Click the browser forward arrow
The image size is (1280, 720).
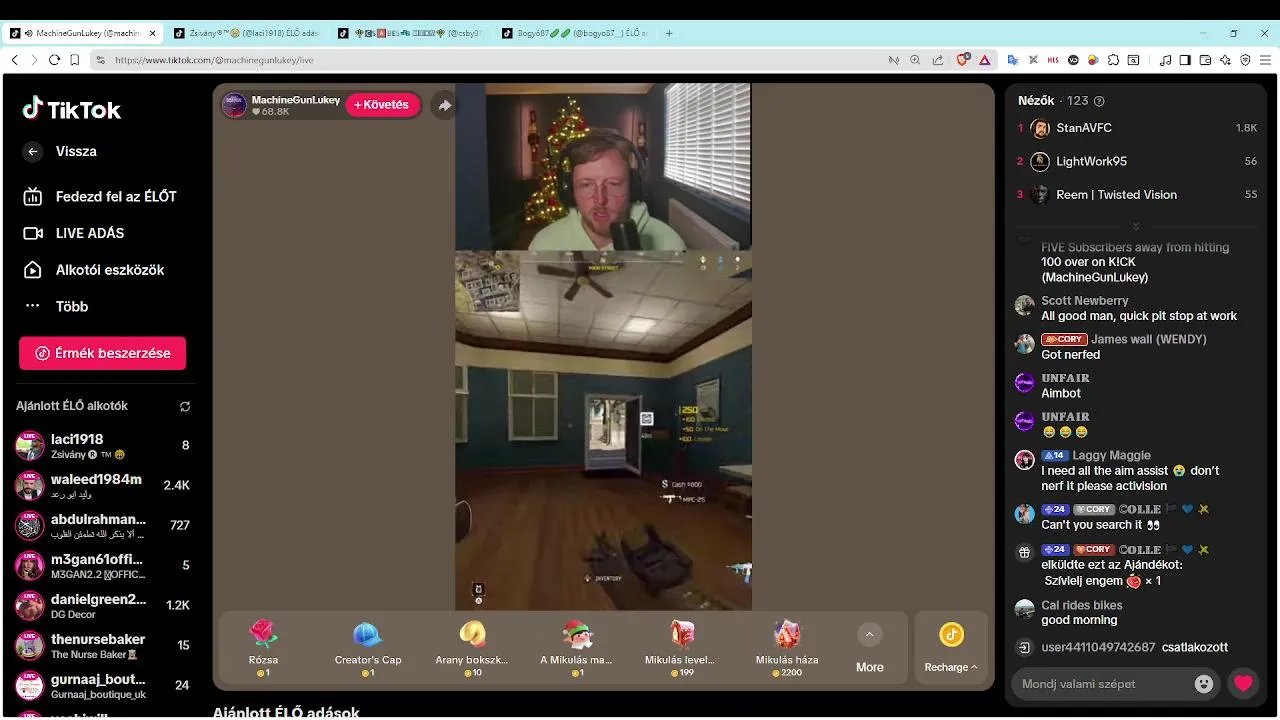point(34,60)
